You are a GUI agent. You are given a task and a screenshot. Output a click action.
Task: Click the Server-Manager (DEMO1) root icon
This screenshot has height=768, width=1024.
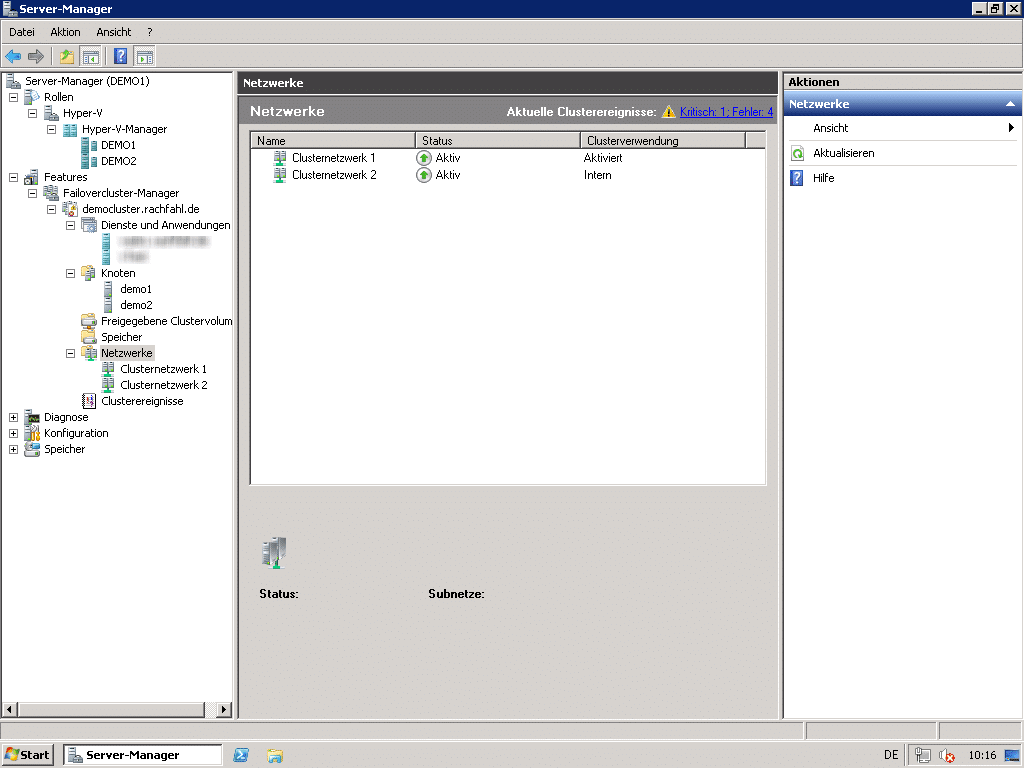pos(13,81)
